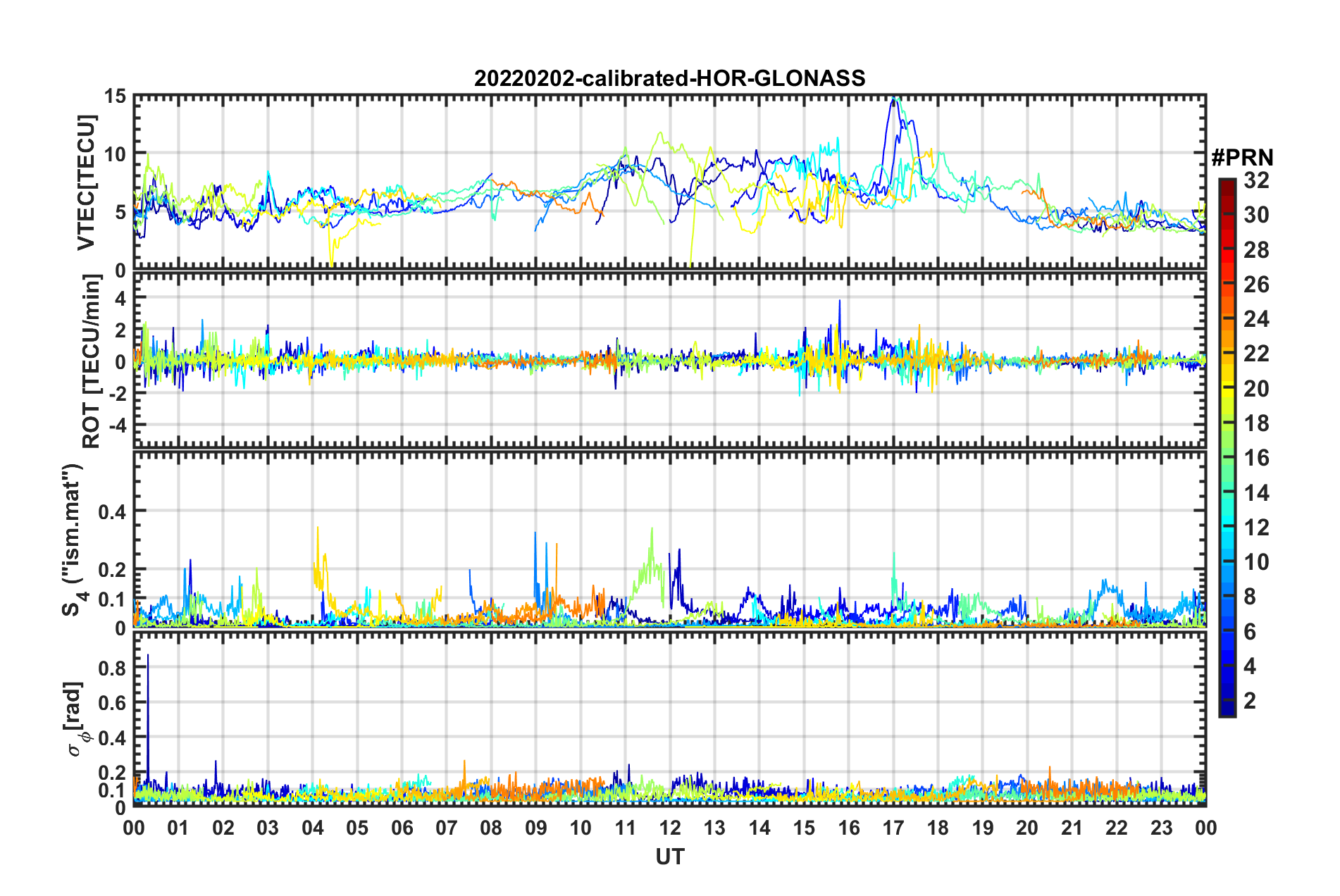This screenshot has height=896, width=1340.
Task: Click UT axis tick "21"
Action: [x=1072, y=828]
